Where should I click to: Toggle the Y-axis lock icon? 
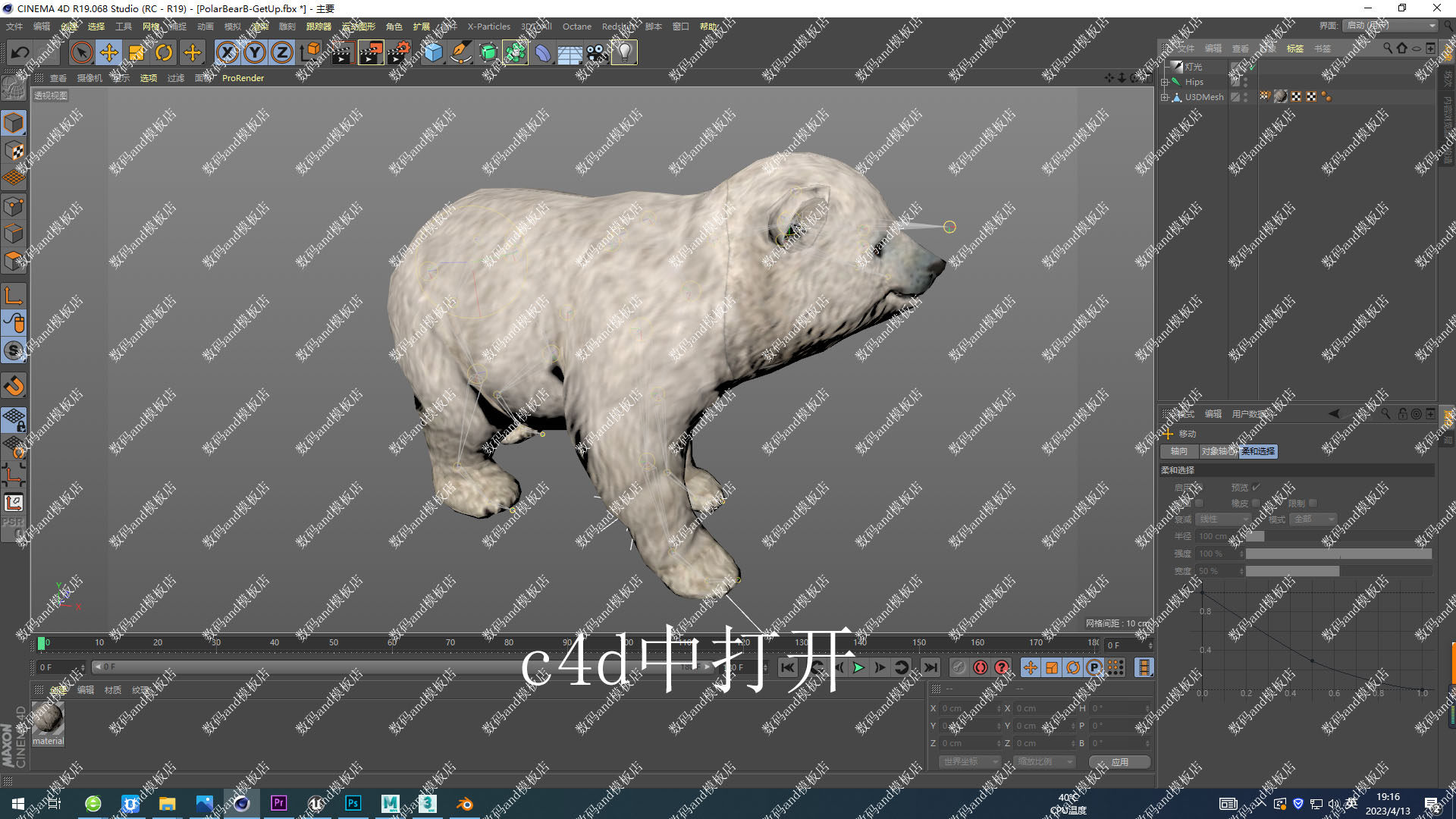coord(255,52)
